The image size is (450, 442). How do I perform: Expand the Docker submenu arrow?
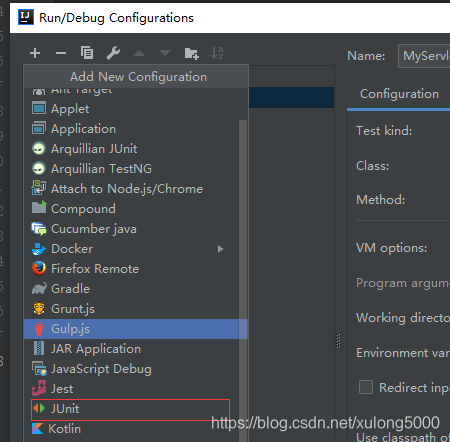tap(220, 249)
